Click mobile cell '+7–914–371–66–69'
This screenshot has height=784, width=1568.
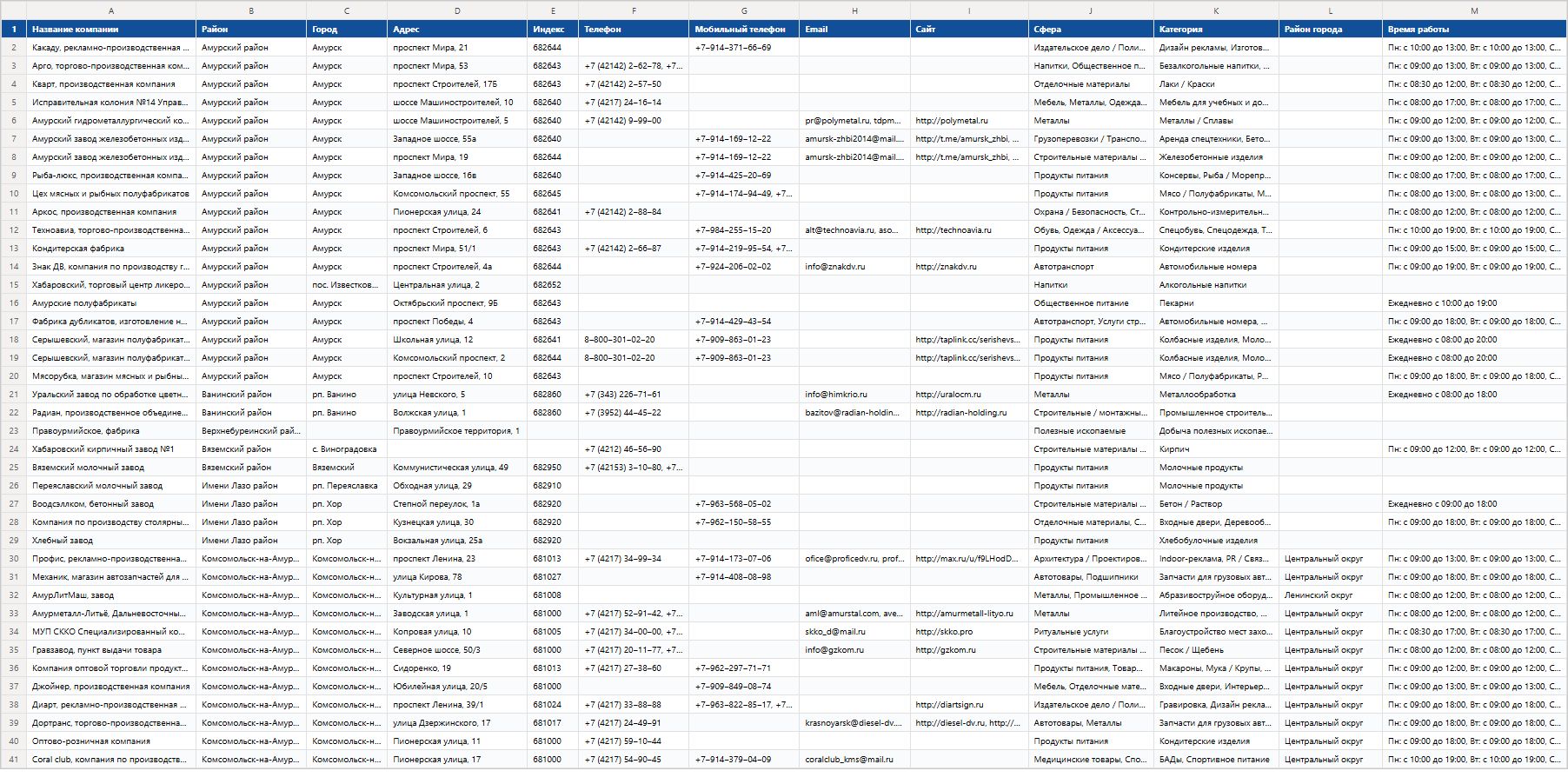coord(744,48)
